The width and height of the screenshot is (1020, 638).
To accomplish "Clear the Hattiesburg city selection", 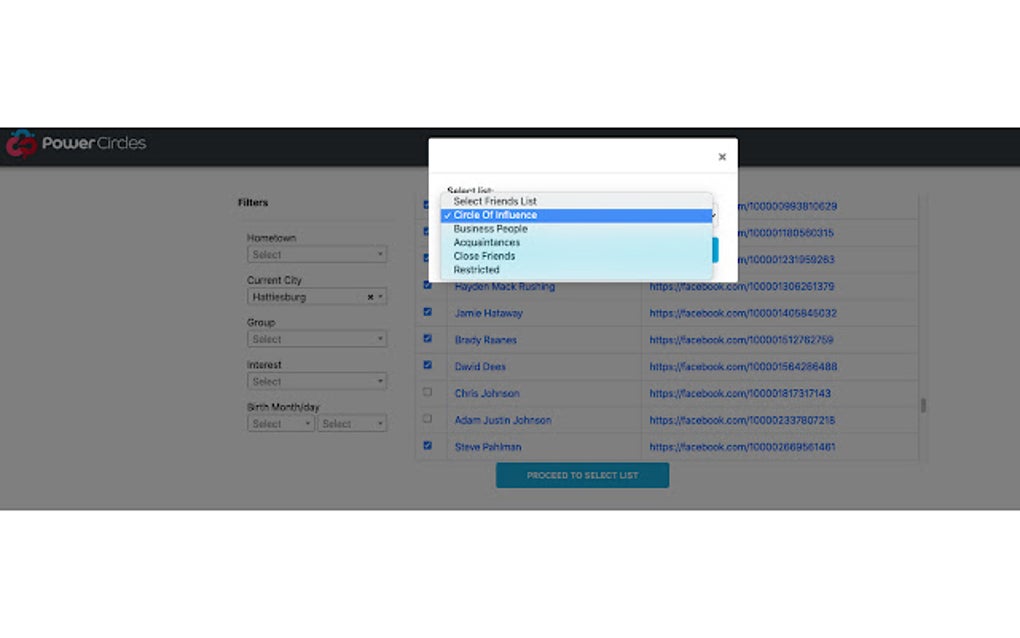I will click(x=370, y=297).
